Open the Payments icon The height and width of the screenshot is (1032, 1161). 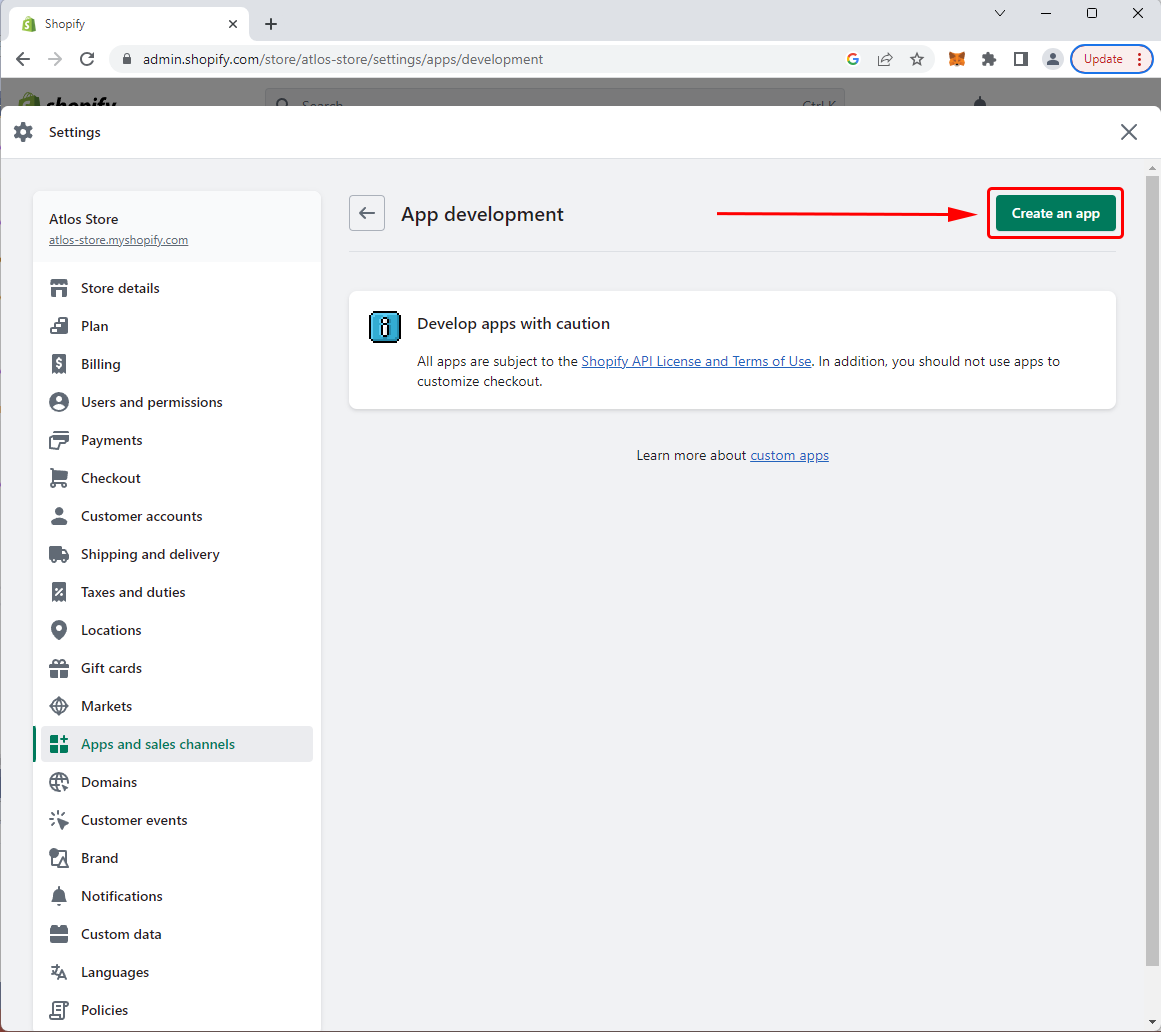coord(58,440)
